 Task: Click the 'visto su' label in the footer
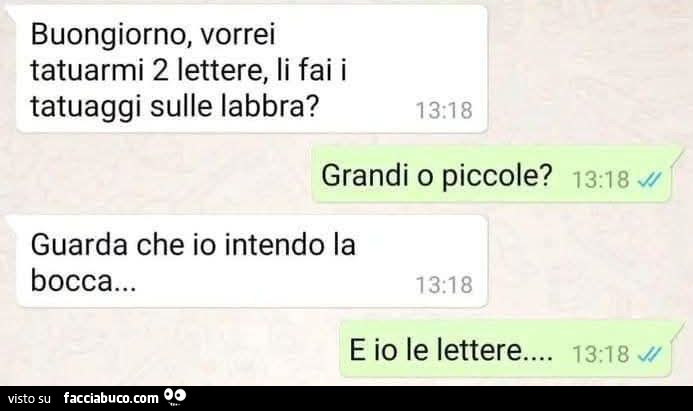(30, 399)
